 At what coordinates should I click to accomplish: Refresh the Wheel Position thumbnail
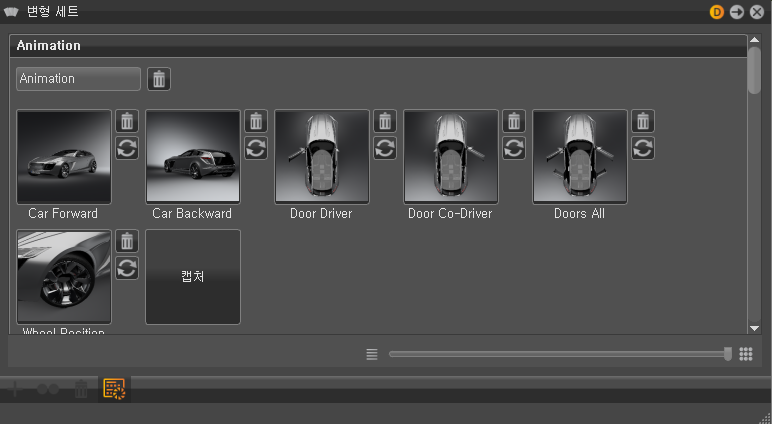tap(127, 268)
